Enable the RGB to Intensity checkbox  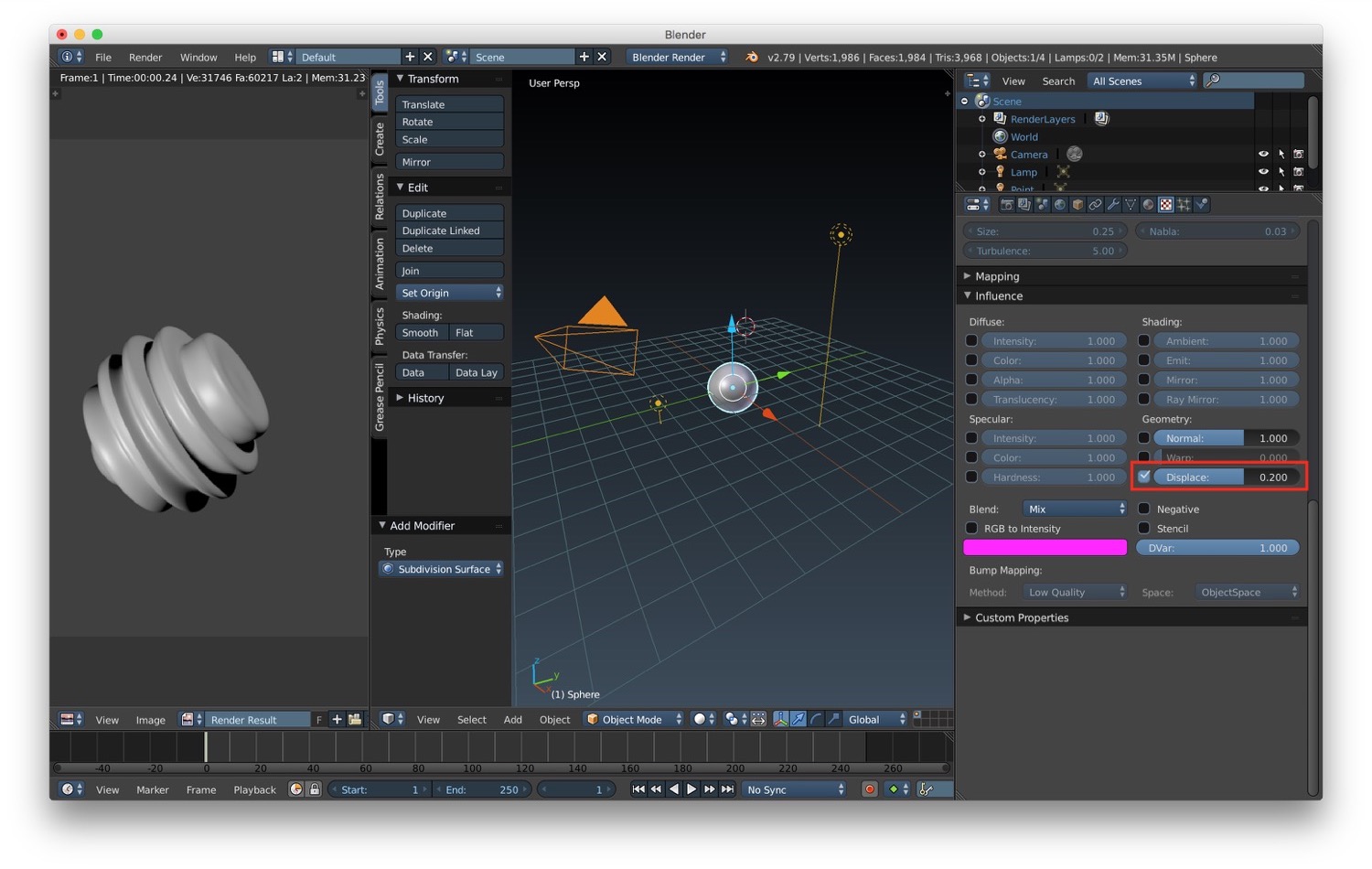971,528
